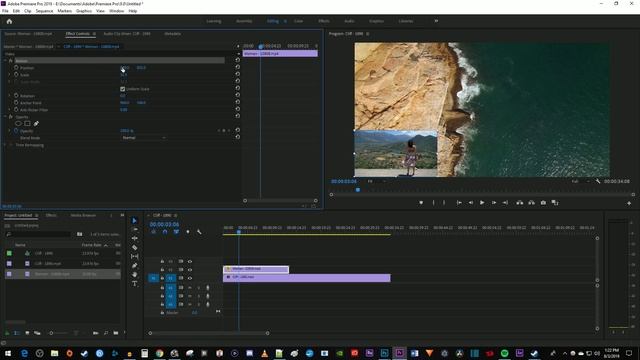Screen dimensions: 640x360
Task: Select the Woman clip on the timeline
Action: point(256,269)
